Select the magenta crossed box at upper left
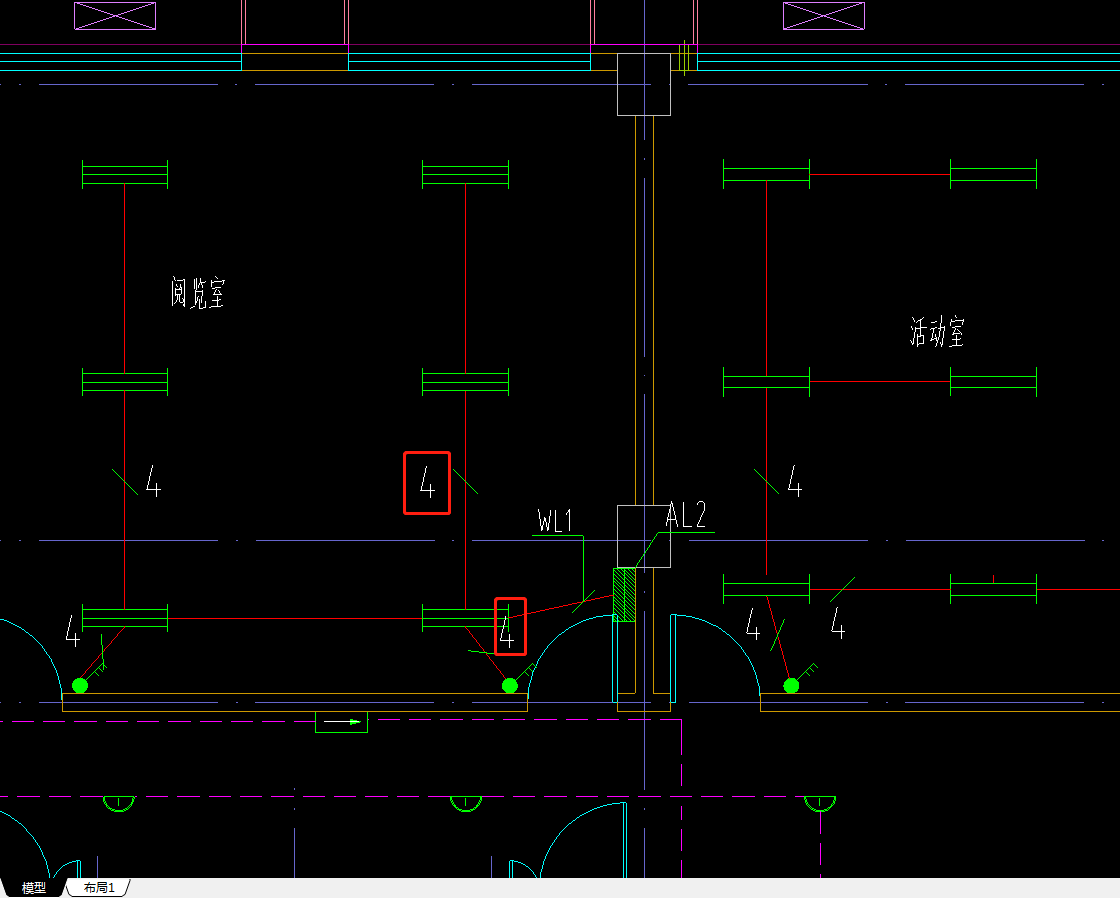 [x=115, y=16]
